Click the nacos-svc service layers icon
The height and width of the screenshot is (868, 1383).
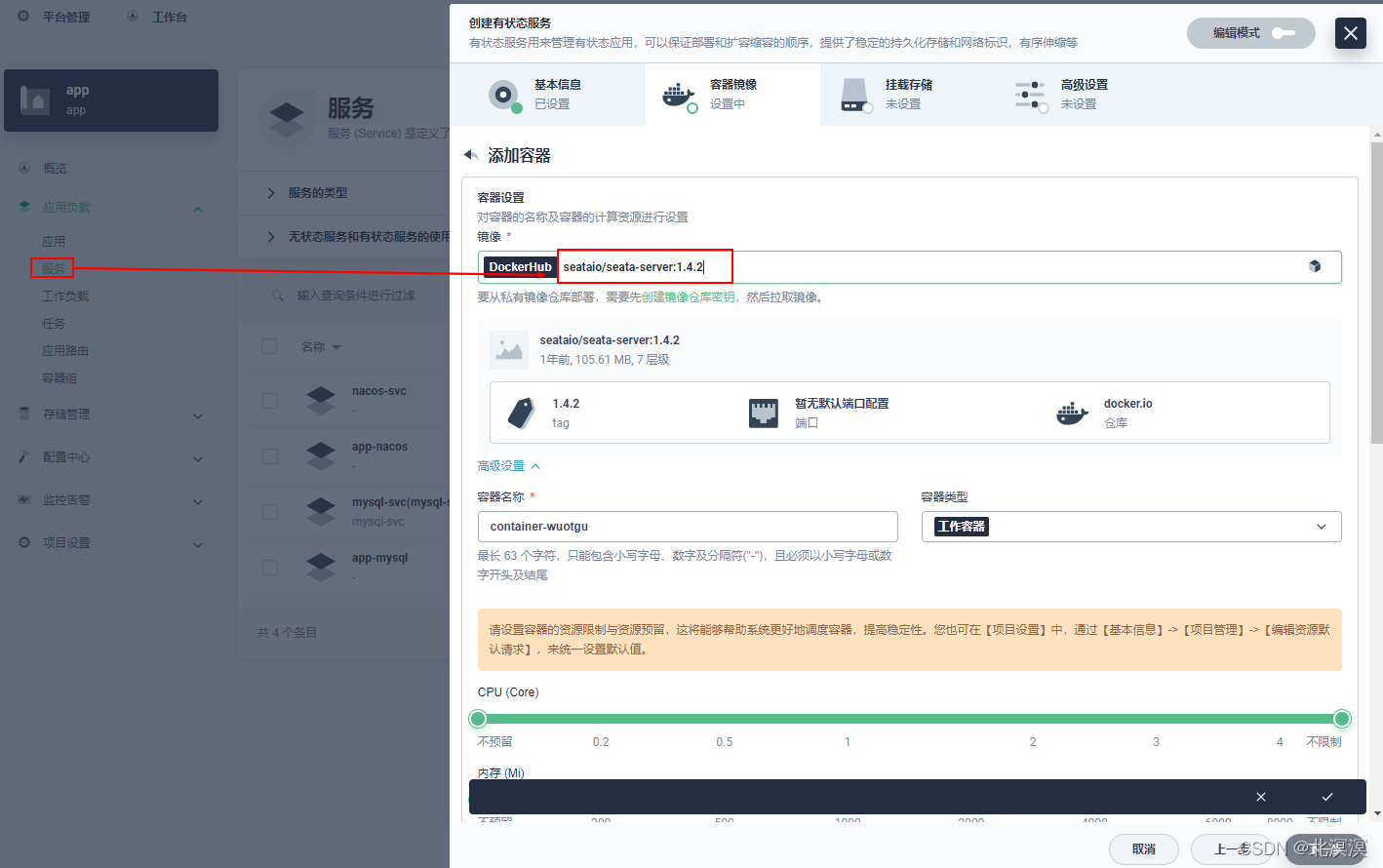point(321,401)
